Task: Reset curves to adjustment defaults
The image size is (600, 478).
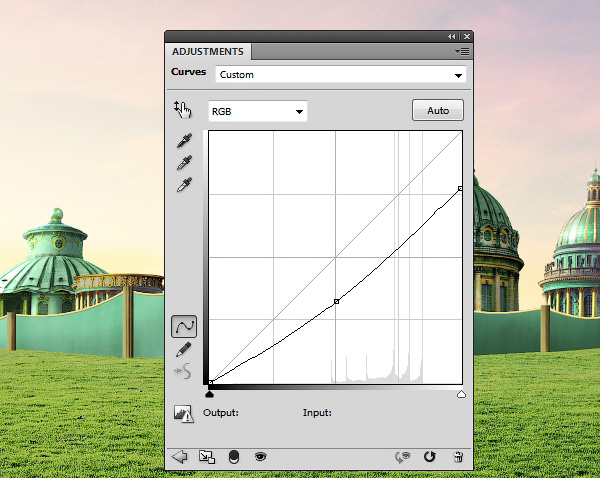Action: tap(430, 457)
